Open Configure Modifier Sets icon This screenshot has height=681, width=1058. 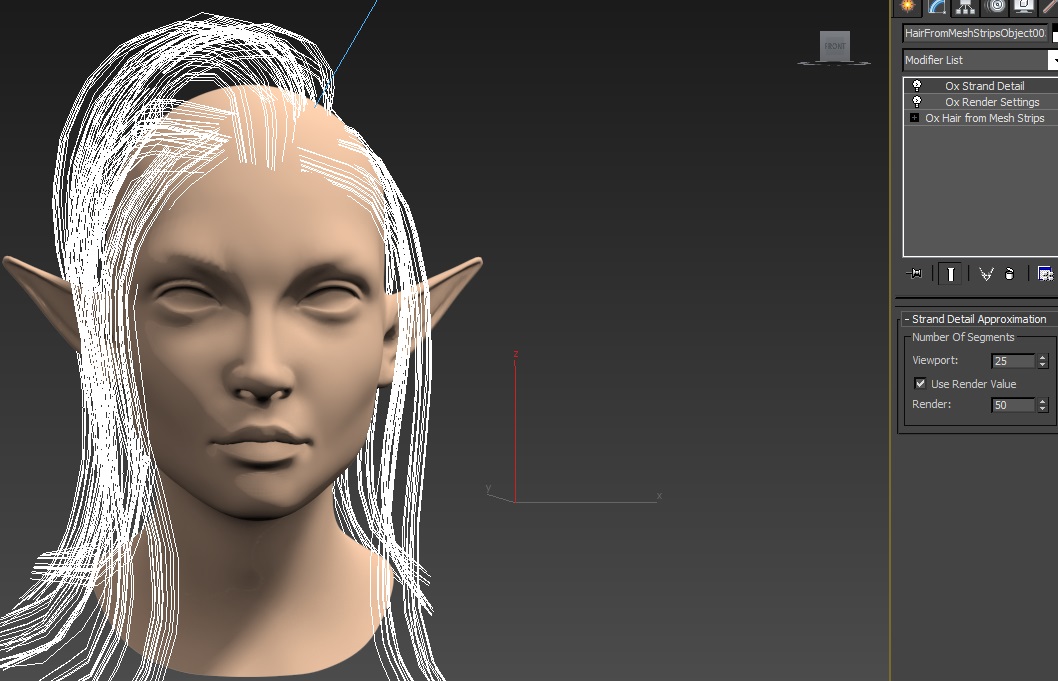(x=1045, y=273)
